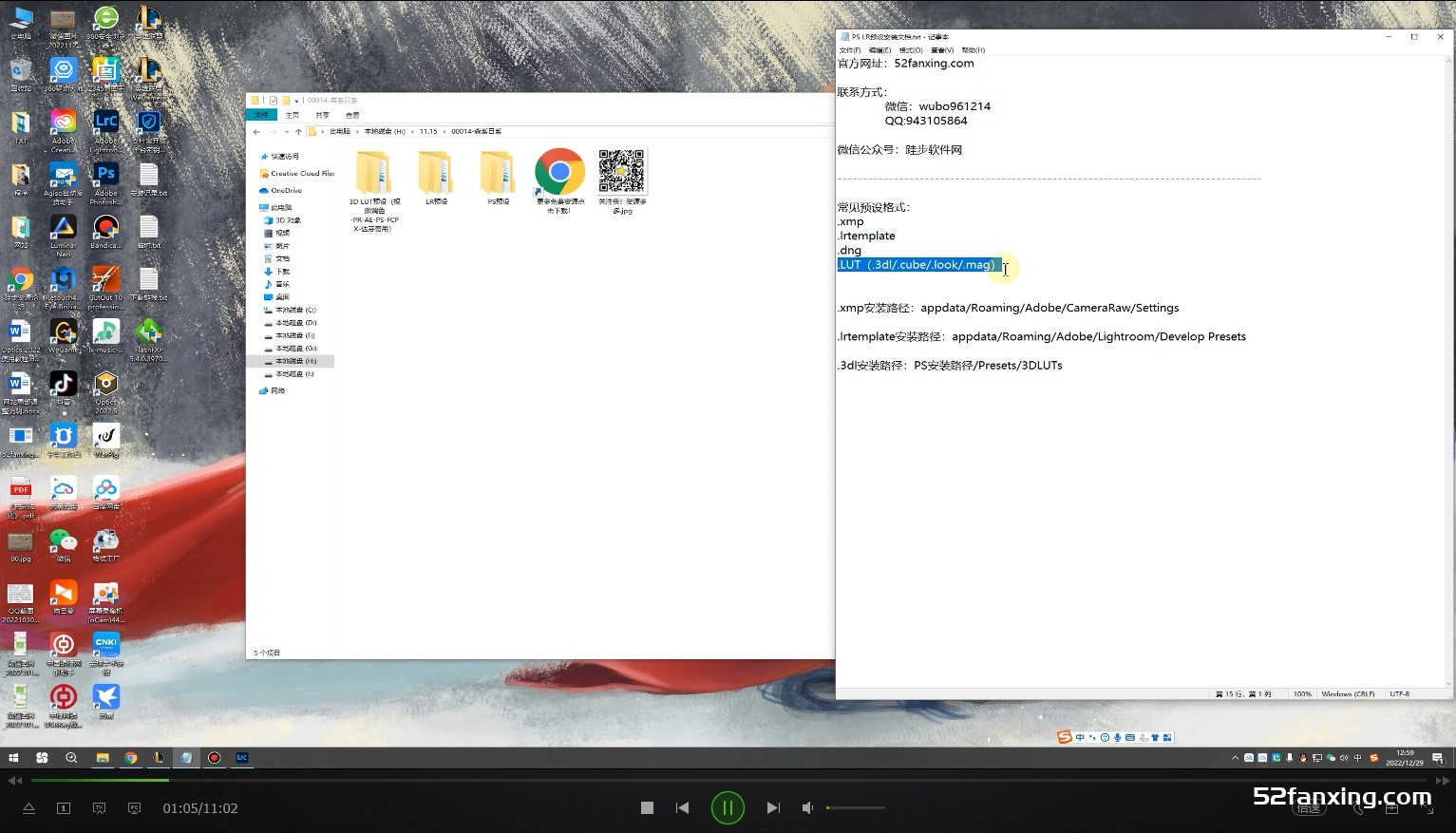Open the QR code jpg file in Explorer

[x=621, y=181]
